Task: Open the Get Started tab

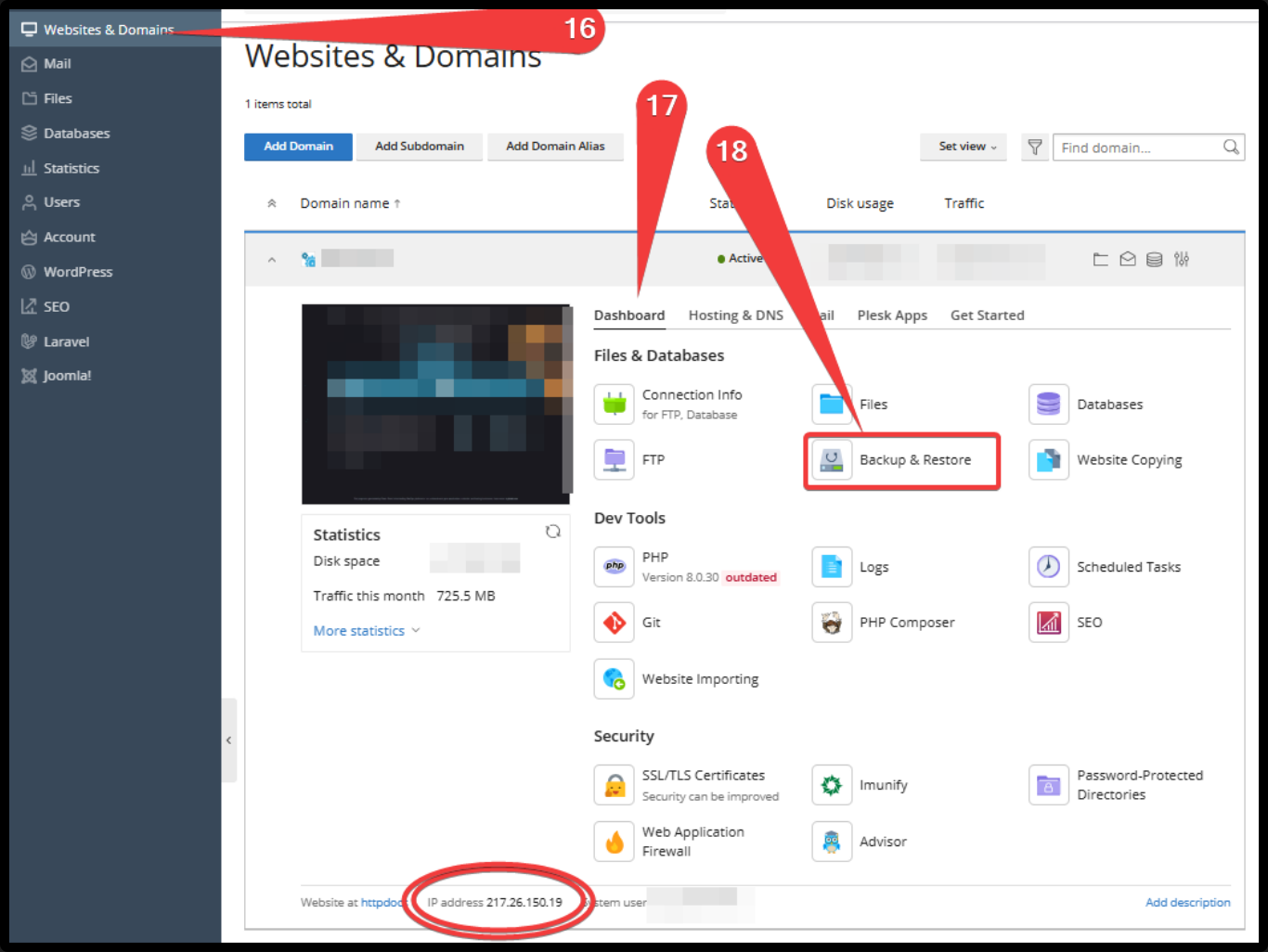Action: [988, 315]
